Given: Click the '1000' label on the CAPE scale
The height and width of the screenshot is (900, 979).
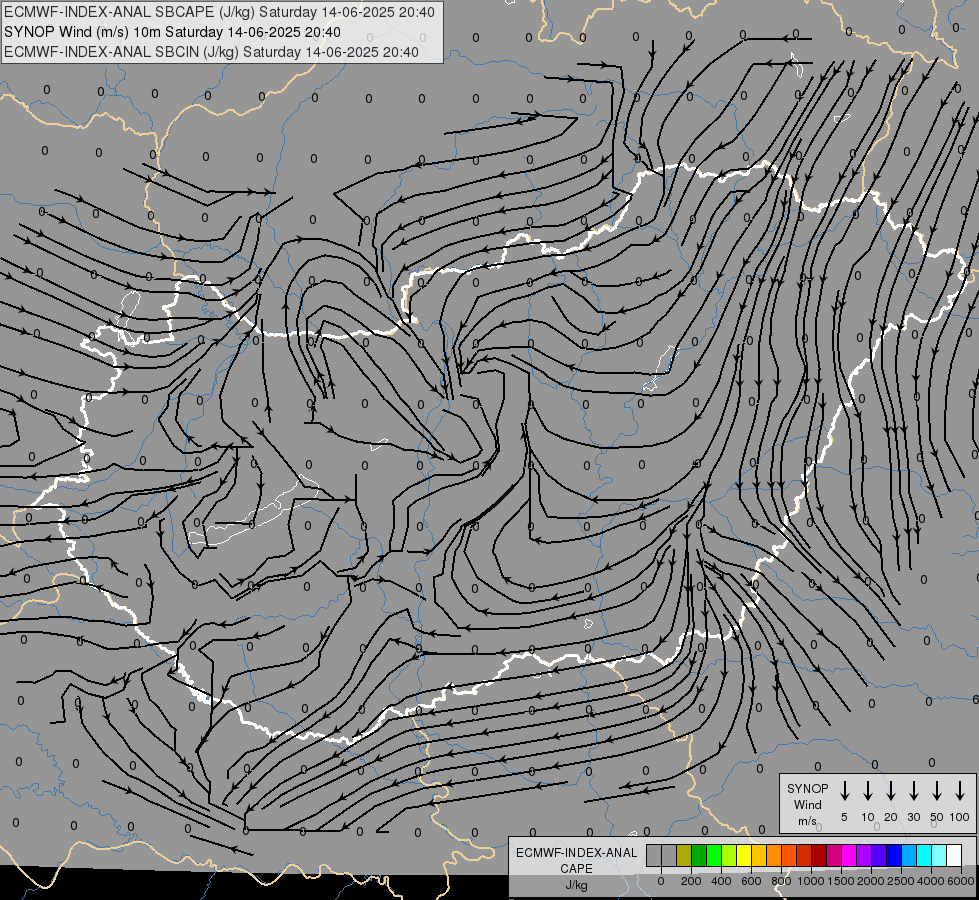Looking at the screenshot, I should pyautogui.click(x=811, y=881).
